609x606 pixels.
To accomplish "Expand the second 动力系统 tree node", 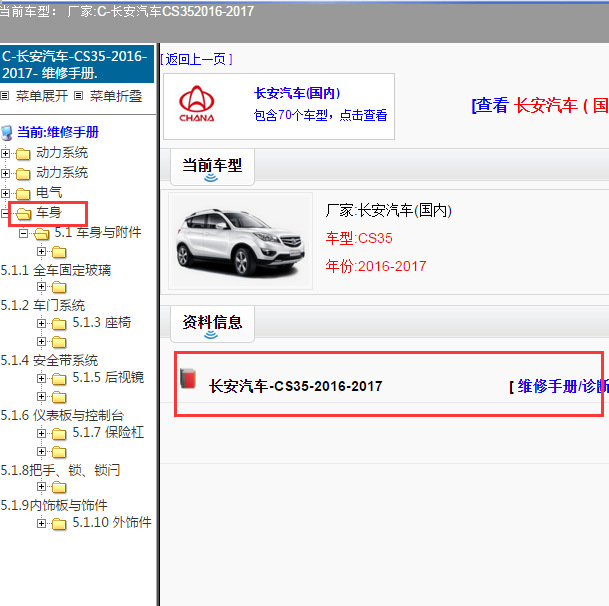I will (x=5, y=173).
